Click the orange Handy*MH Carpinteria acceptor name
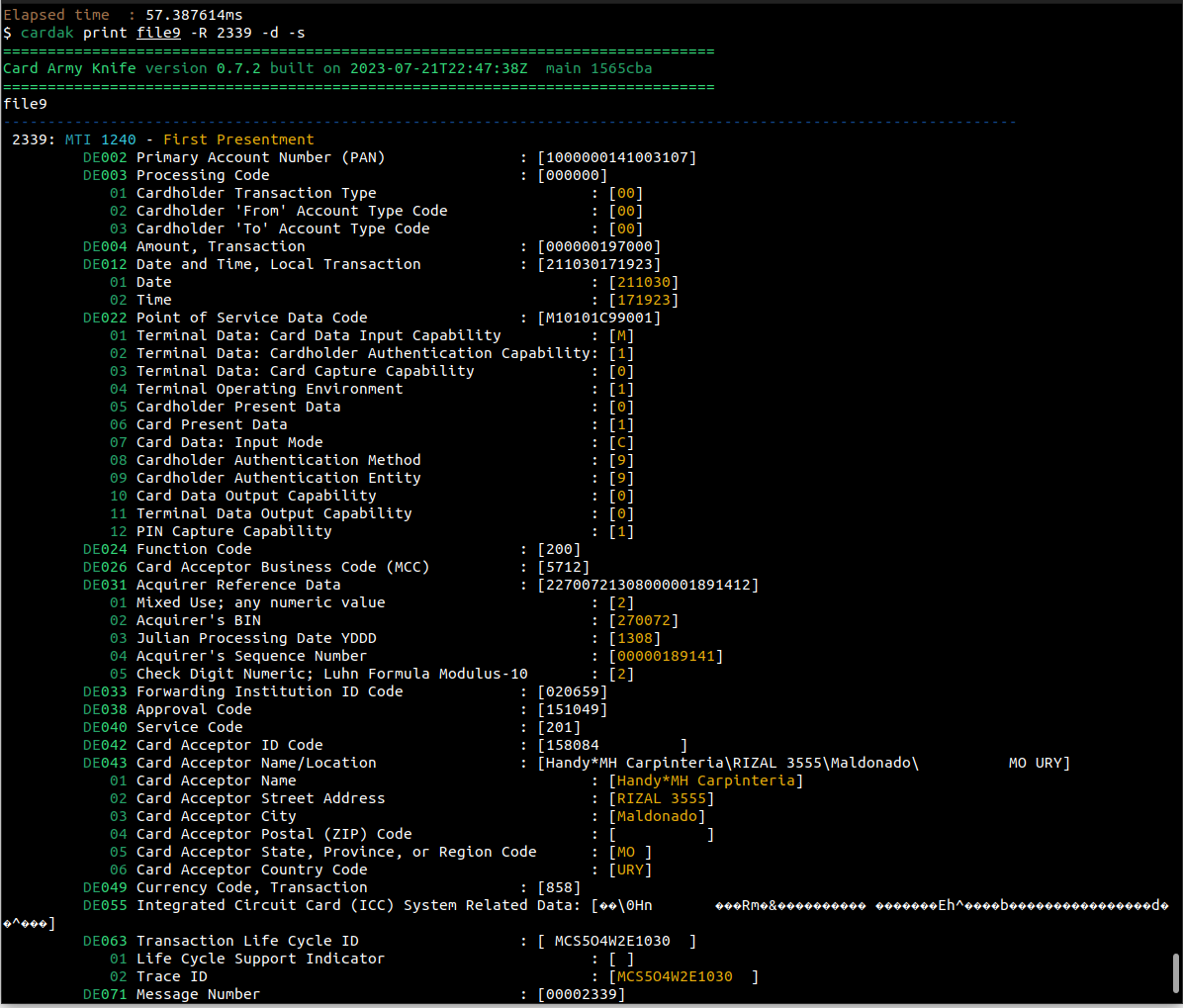This screenshot has height=1008, width=1183. (x=706, y=780)
